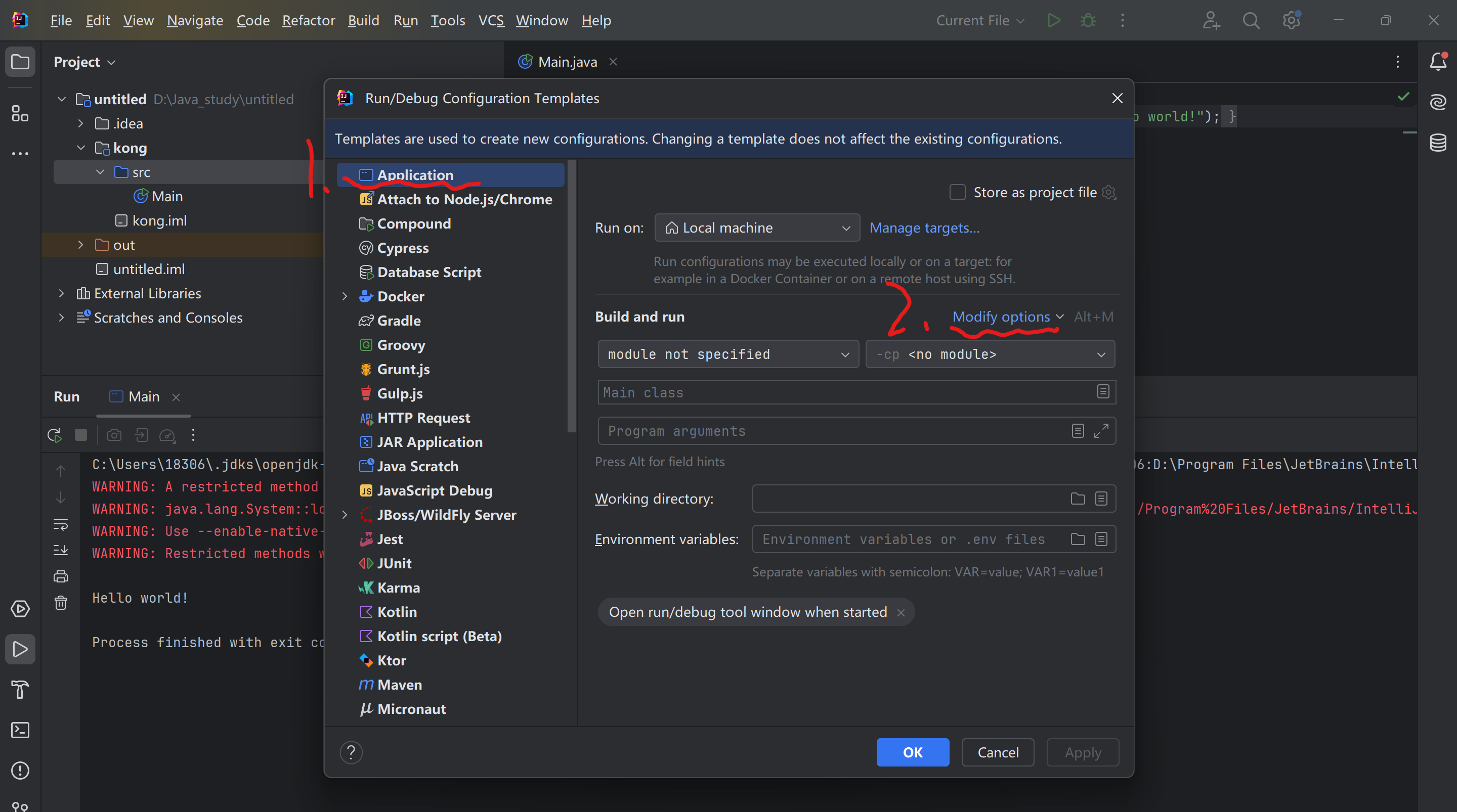Close Main tab in Run panel
Viewport: 1457px width, 812px height.
point(176,397)
